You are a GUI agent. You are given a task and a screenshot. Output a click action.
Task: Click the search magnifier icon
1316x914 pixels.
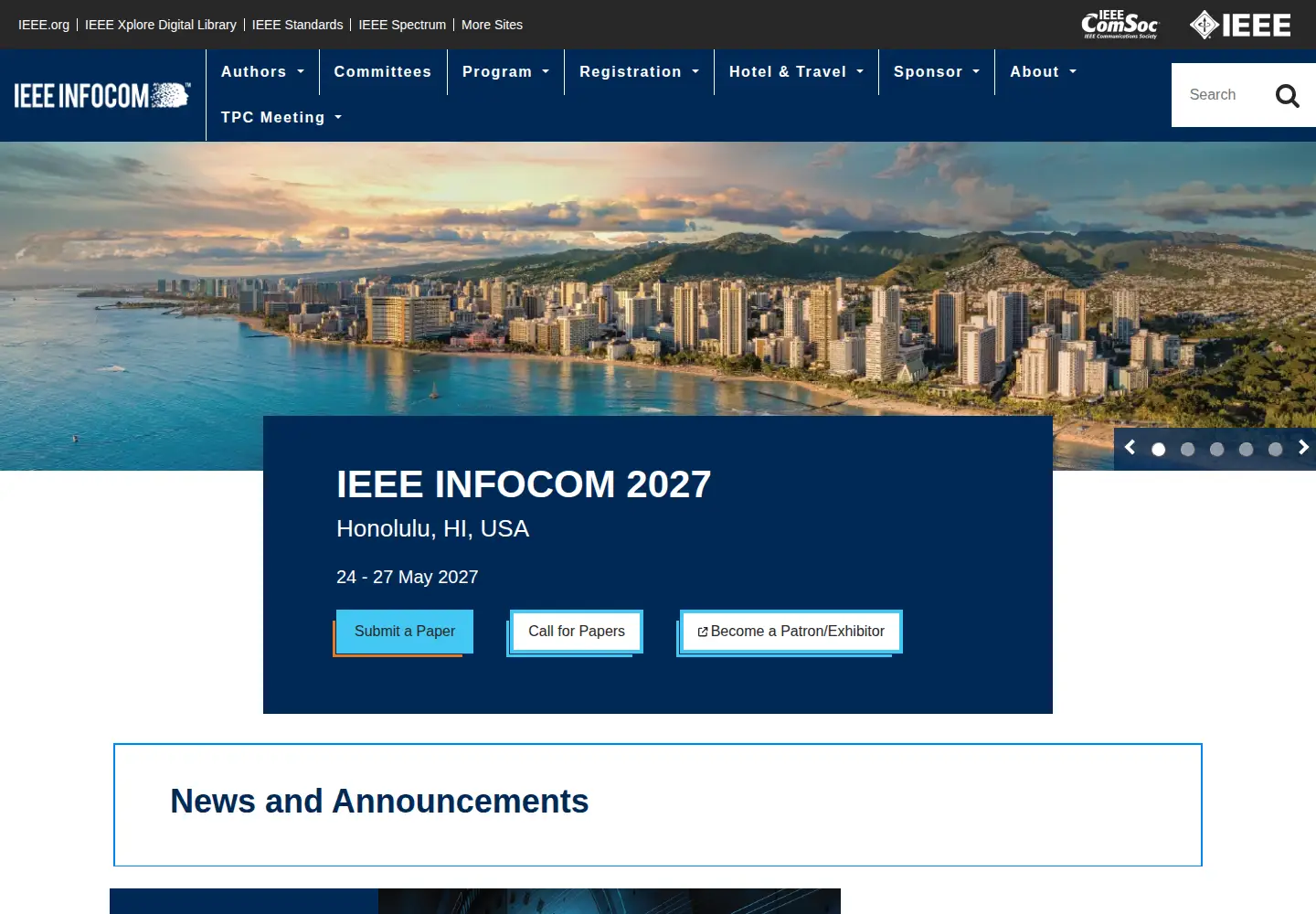point(1287,95)
